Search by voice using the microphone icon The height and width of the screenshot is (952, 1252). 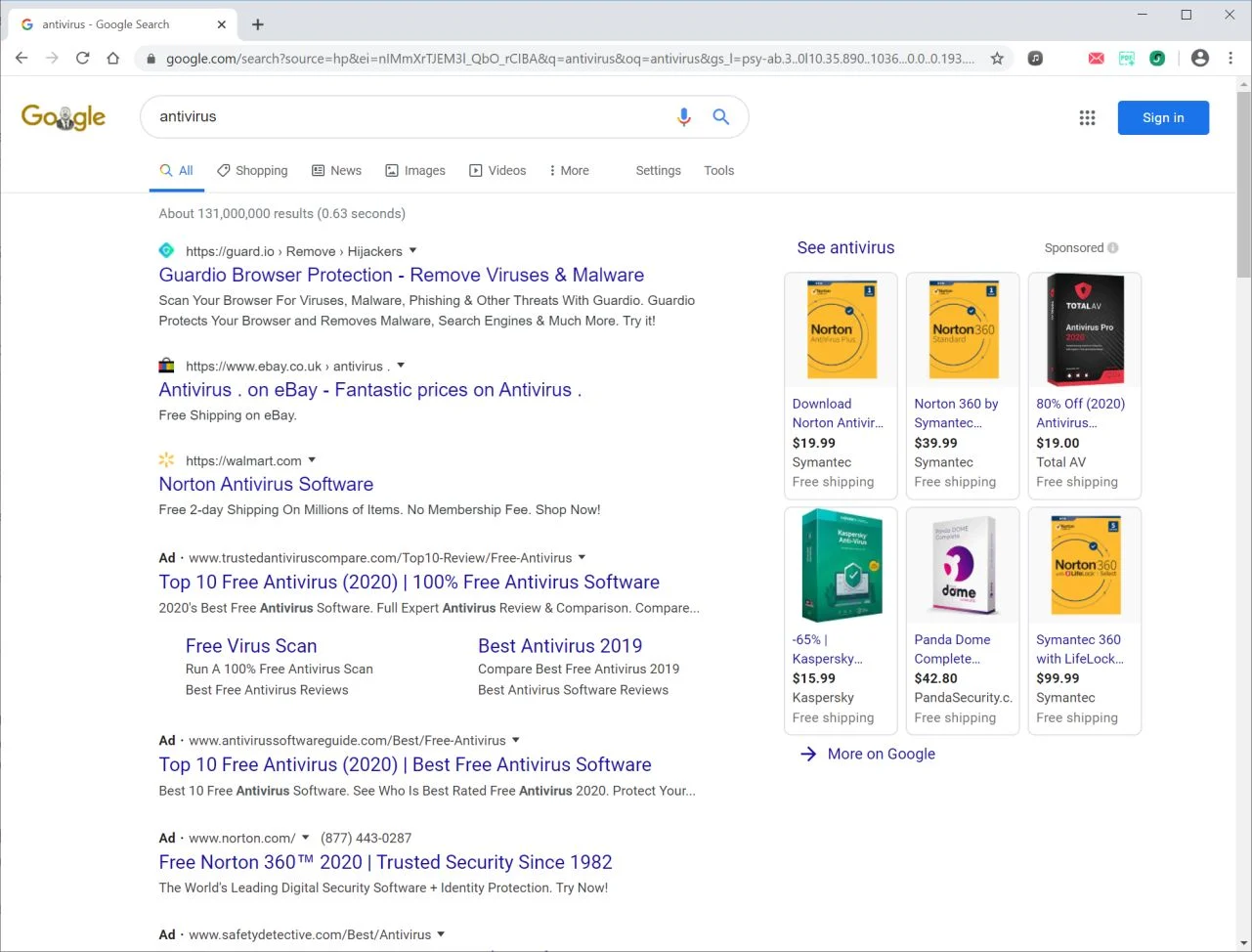coord(684,117)
